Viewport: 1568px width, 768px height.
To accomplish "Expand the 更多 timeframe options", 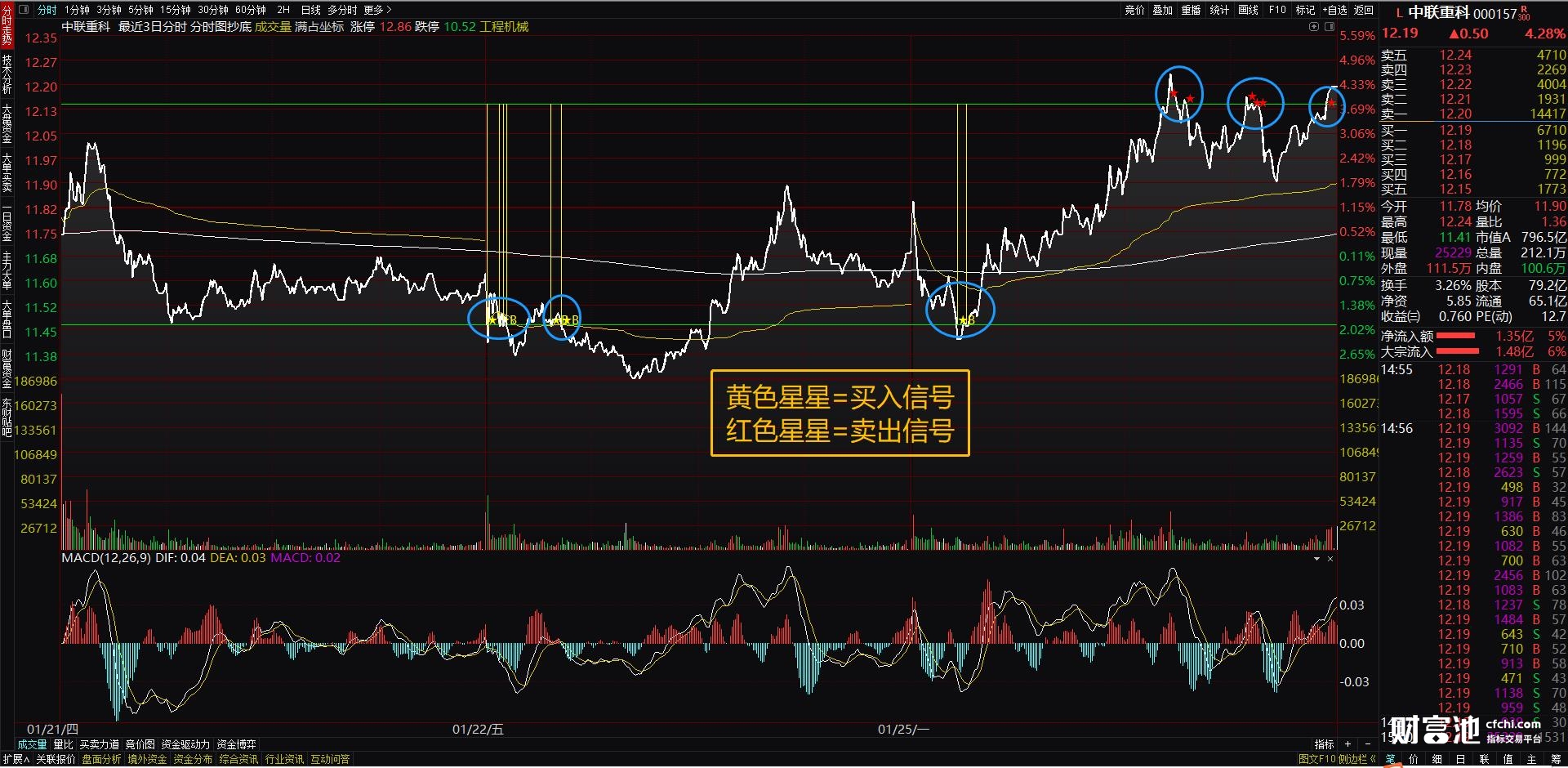I will 377,10.
